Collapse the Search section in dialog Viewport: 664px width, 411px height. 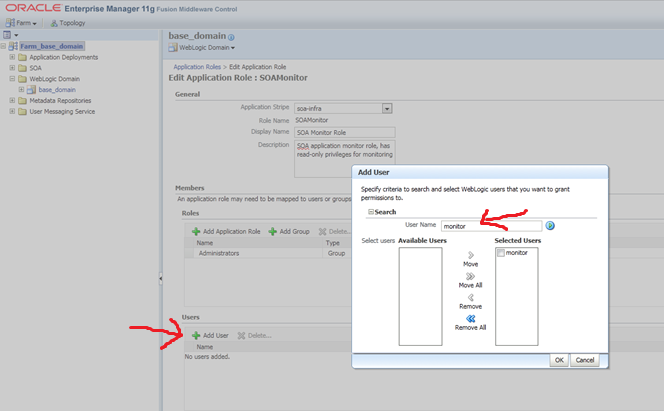(x=371, y=212)
